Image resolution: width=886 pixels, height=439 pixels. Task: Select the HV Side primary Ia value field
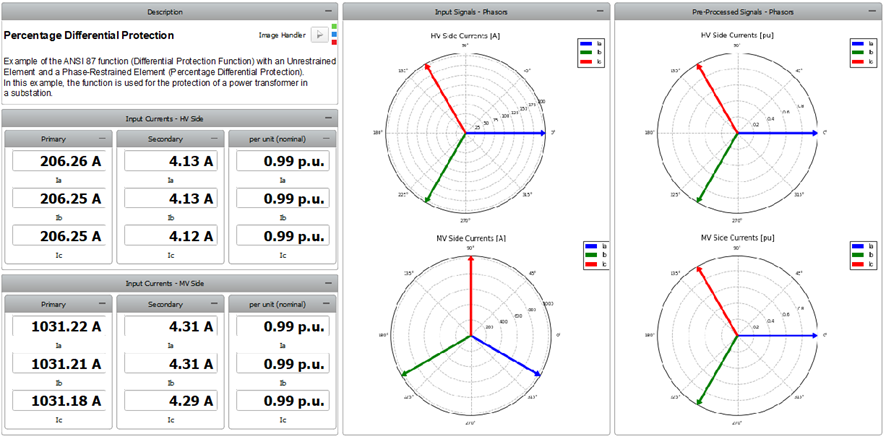pyautogui.click(x=56, y=160)
